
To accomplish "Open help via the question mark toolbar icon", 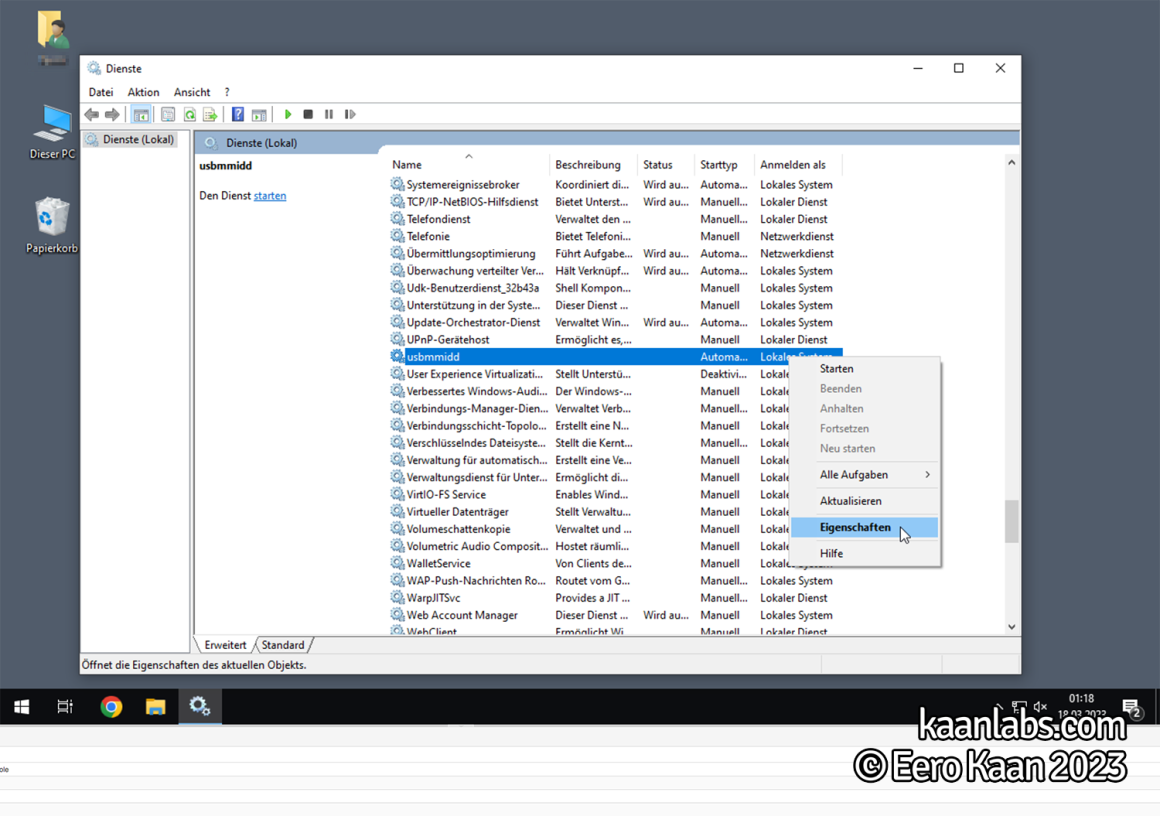I will [237, 114].
